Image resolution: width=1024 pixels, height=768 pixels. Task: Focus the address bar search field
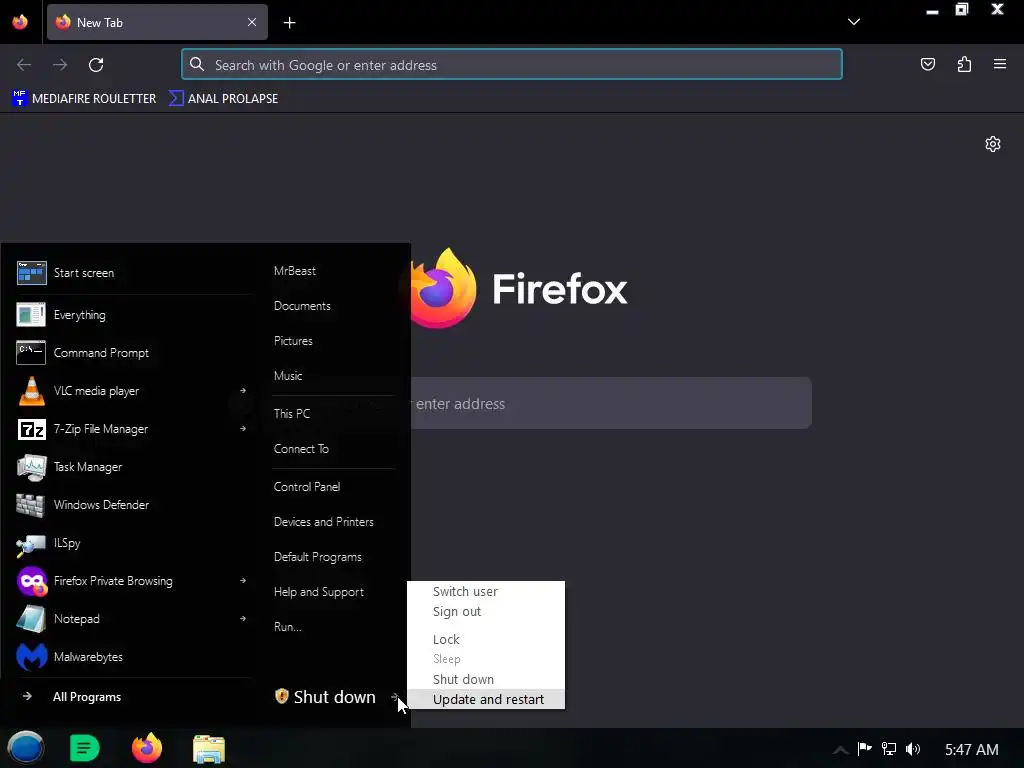click(511, 65)
